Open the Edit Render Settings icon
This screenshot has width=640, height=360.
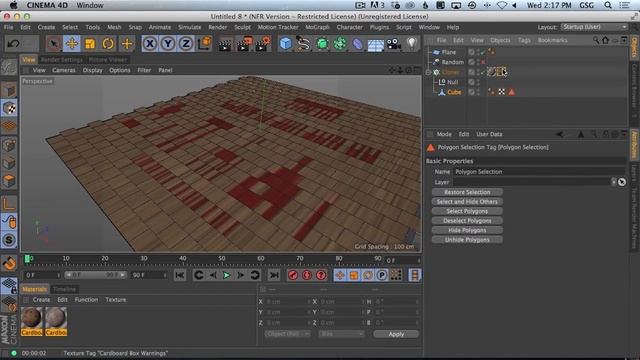tap(263, 44)
